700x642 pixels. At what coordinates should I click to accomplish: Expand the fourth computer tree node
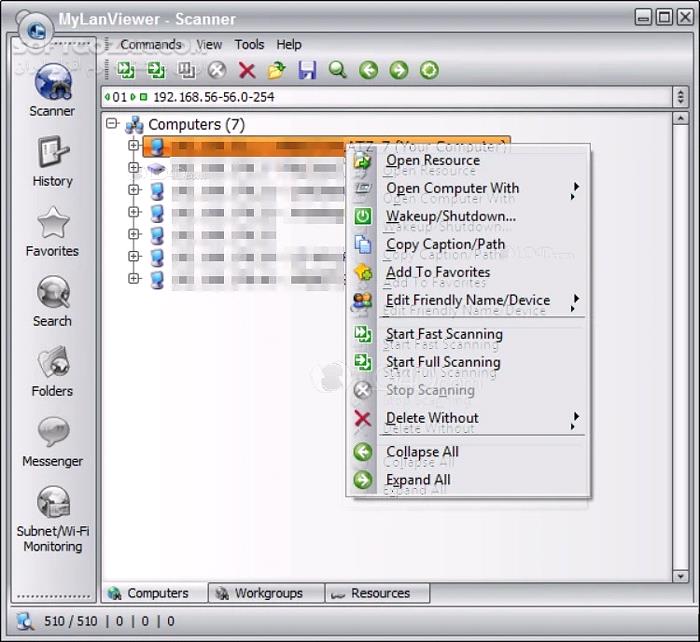[x=133, y=212]
